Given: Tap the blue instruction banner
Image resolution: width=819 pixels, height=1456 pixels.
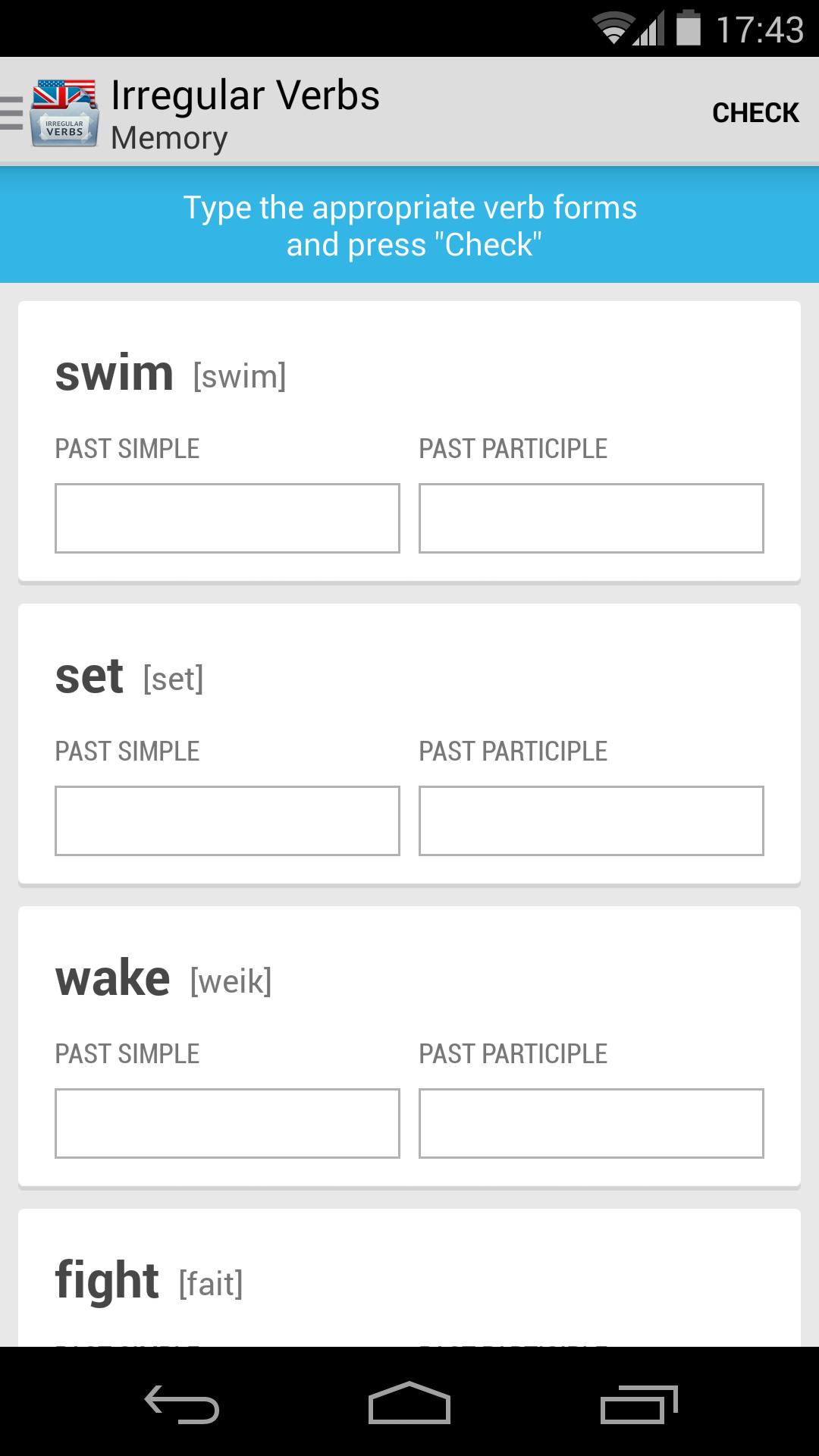Looking at the screenshot, I should pyautogui.click(x=409, y=226).
